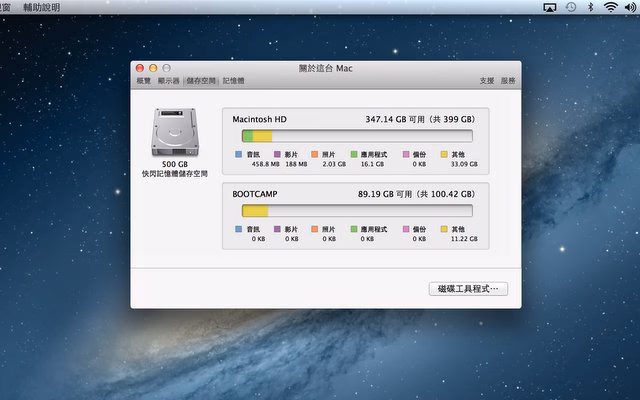Click the yellow 其他 swatch under BOOTCAMP

pos(444,229)
